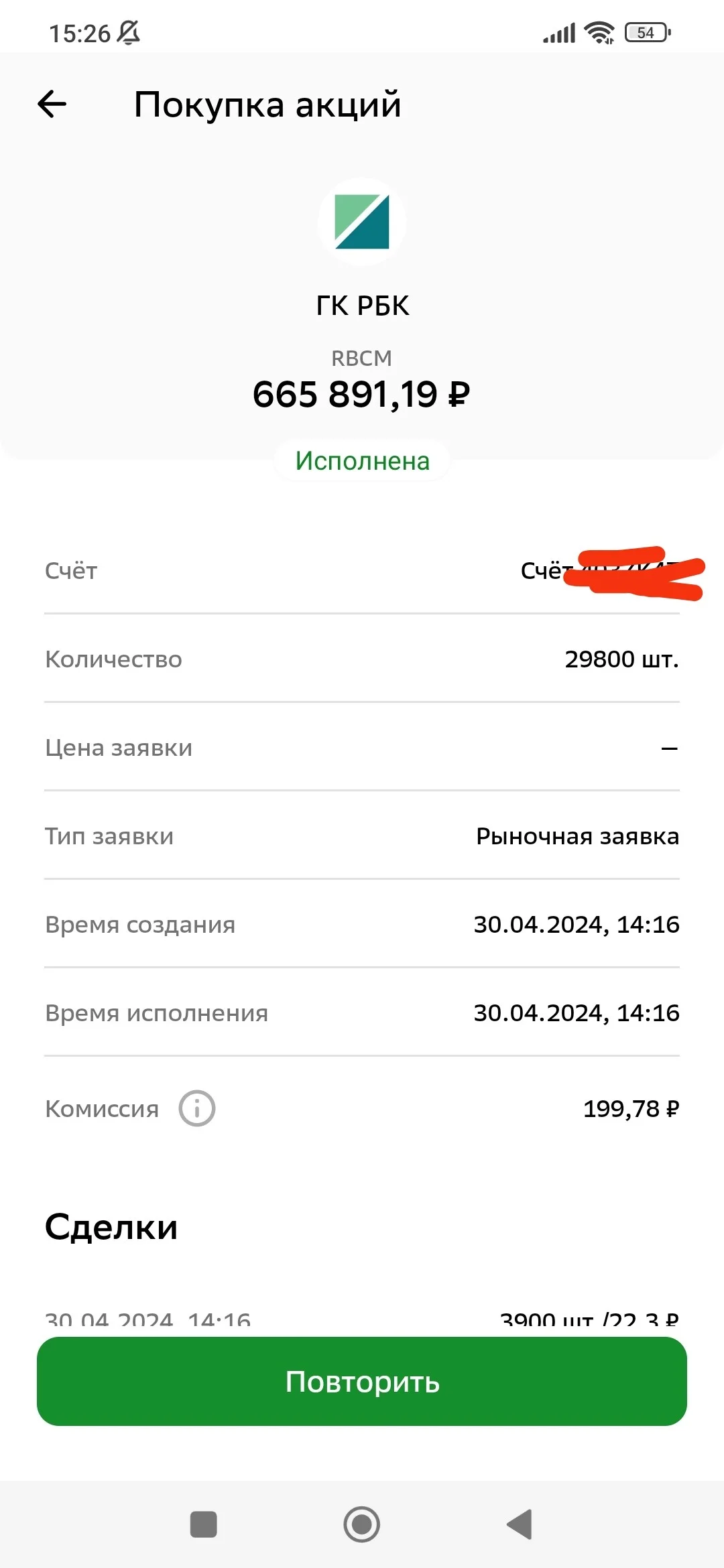
Task: Tap Android home circle button
Action: [x=362, y=1524]
